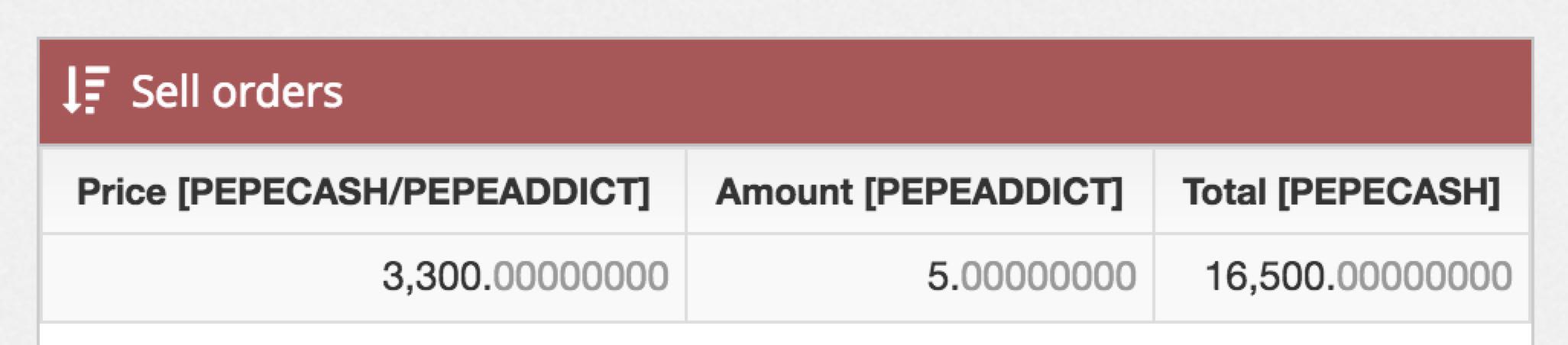Click the word Price in the column header

(x=121, y=192)
